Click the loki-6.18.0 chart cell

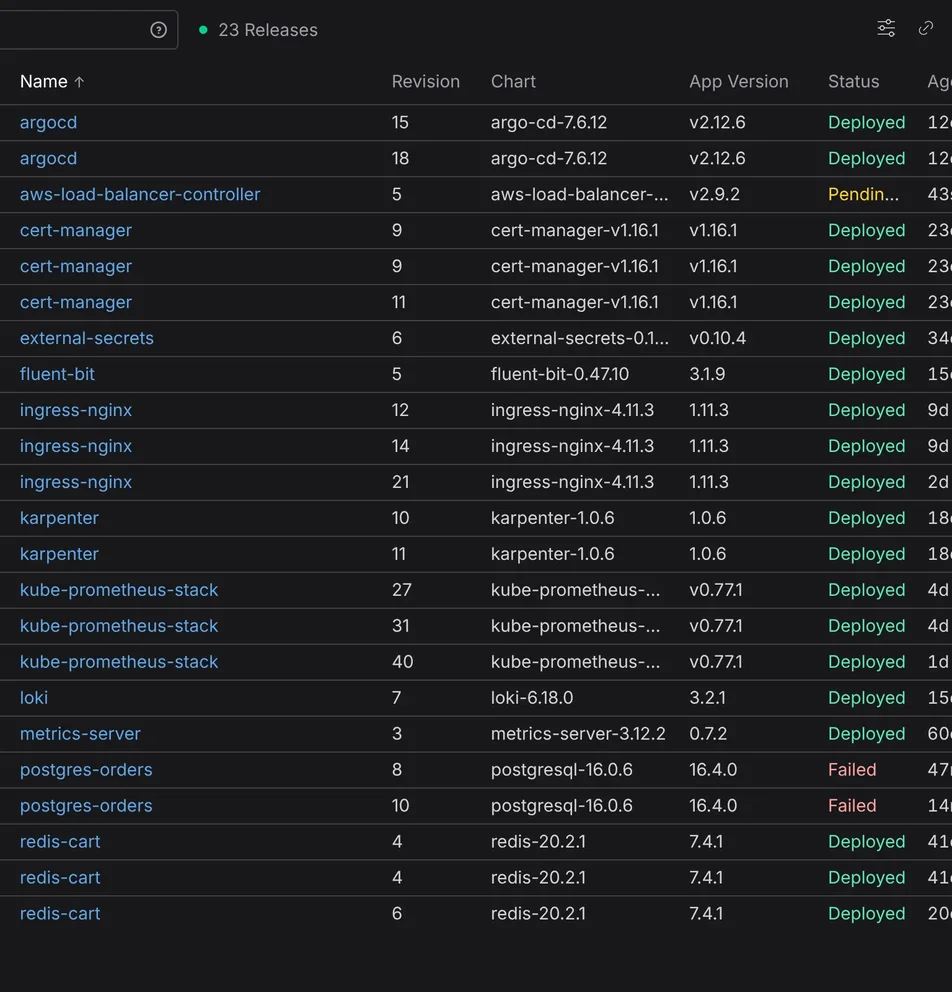532,697
